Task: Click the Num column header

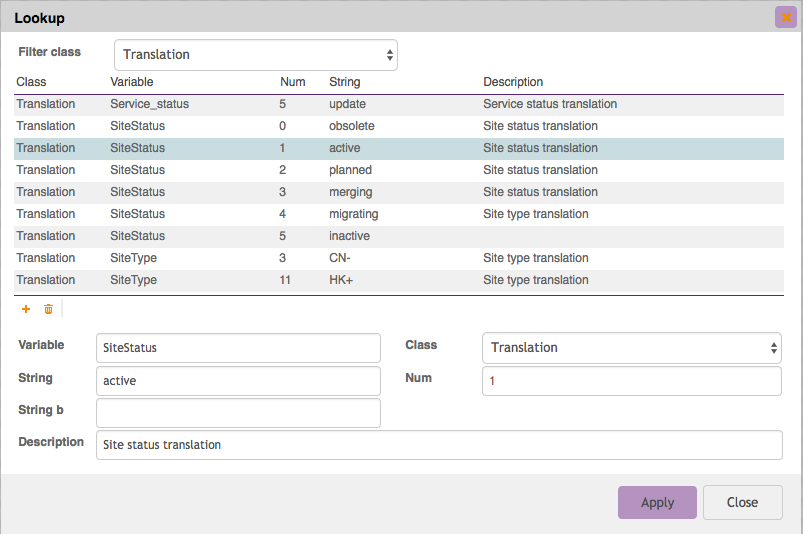Action: (x=291, y=82)
